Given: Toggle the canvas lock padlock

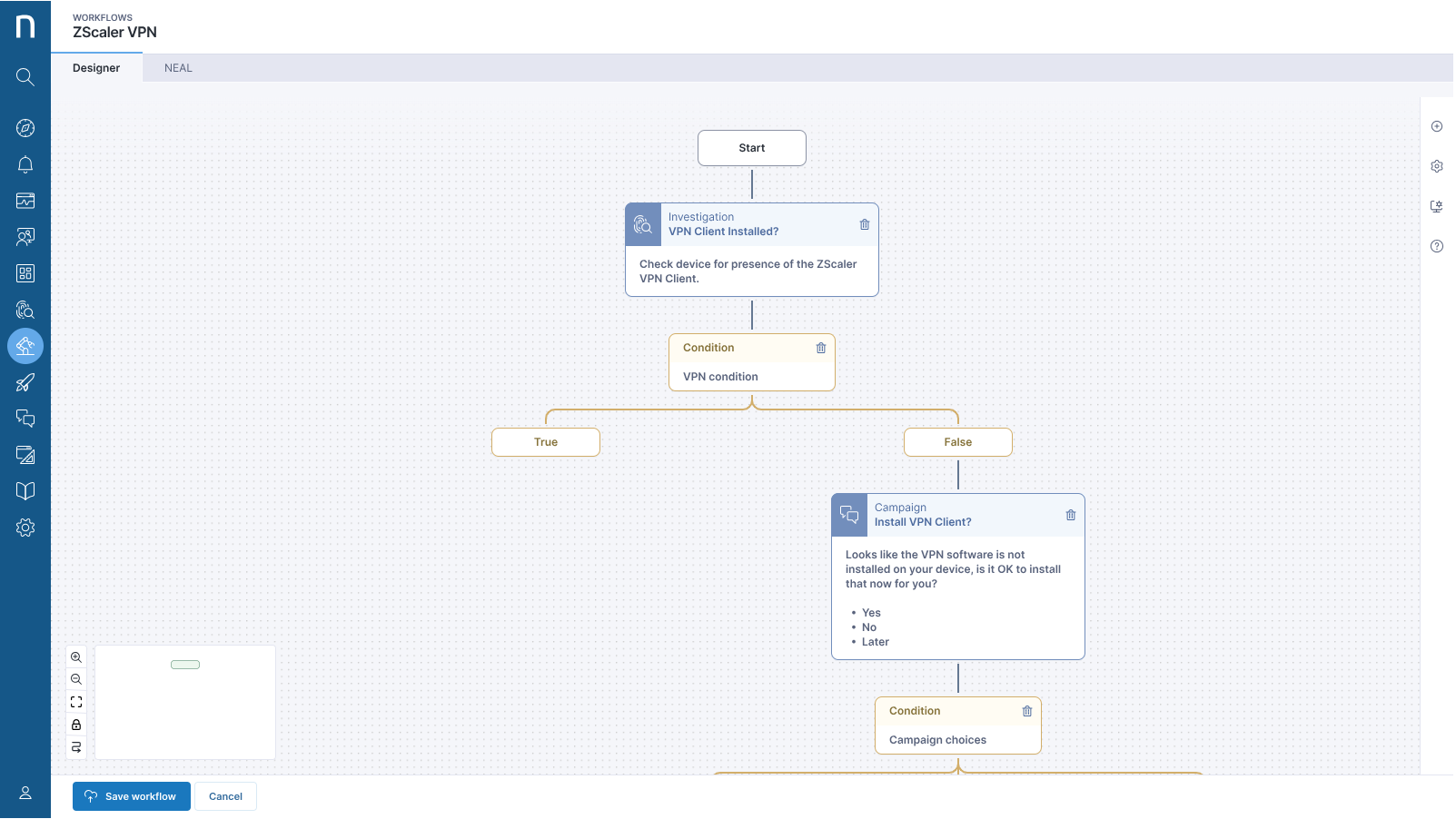Looking at the screenshot, I should click(x=76, y=725).
